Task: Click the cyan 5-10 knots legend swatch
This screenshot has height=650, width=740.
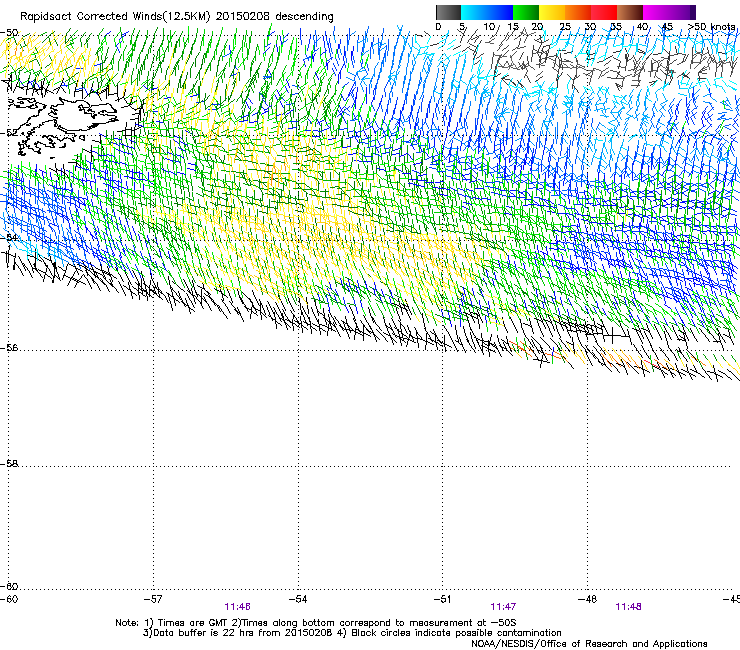Action: click(474, 12)
